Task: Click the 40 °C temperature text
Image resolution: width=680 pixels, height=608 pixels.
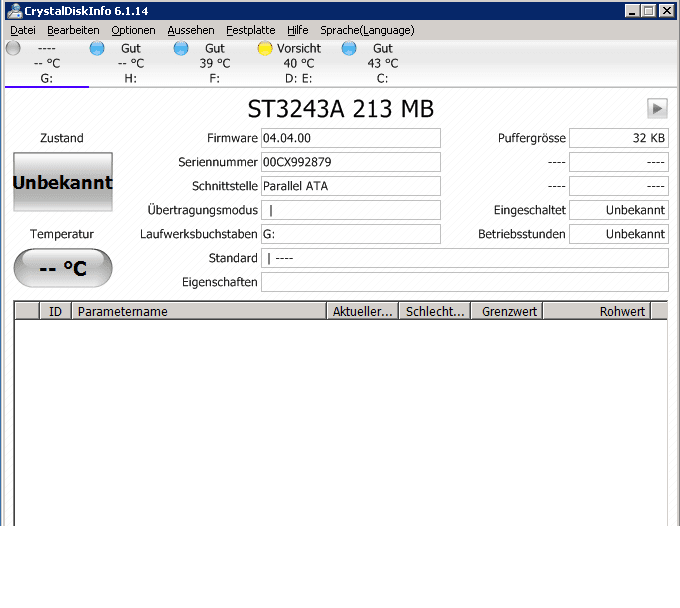Action: tap(299, 63)
